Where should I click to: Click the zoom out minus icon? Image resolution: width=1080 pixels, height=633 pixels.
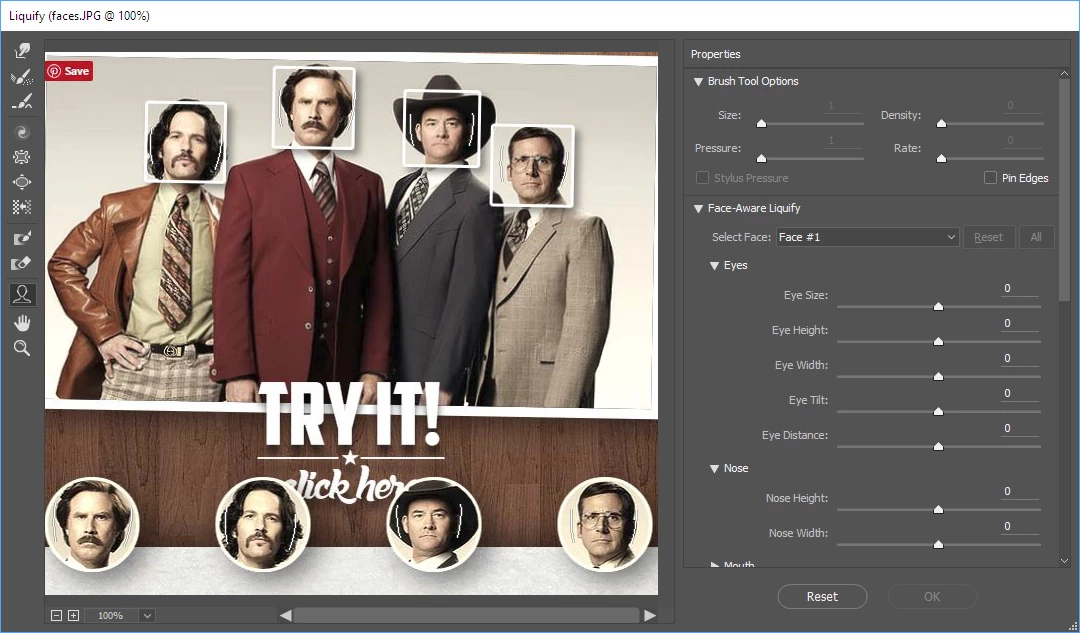click(56, 615)
